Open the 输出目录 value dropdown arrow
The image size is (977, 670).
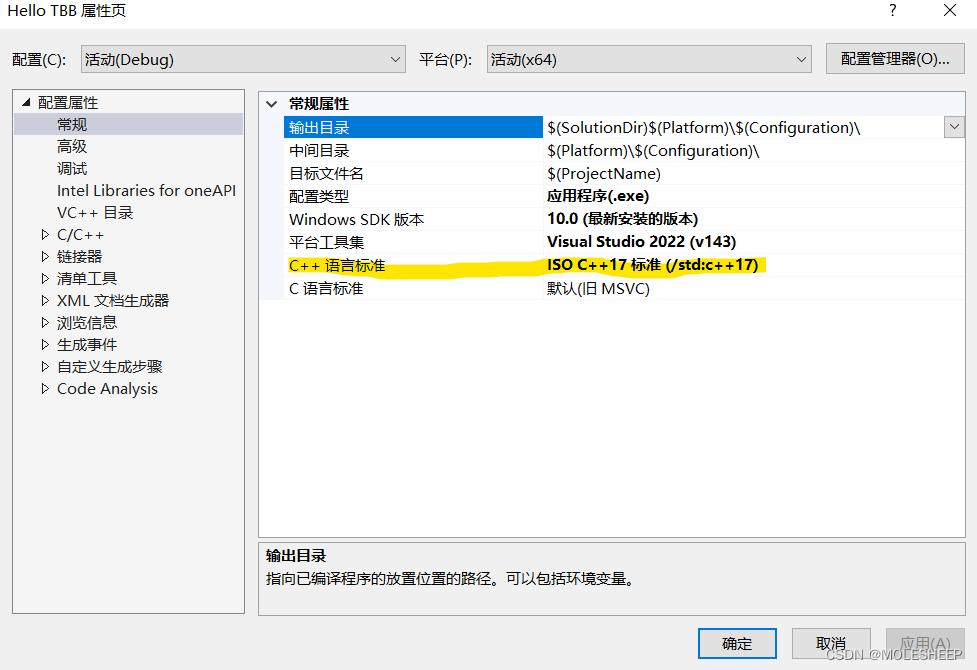(x=954, y=126)
